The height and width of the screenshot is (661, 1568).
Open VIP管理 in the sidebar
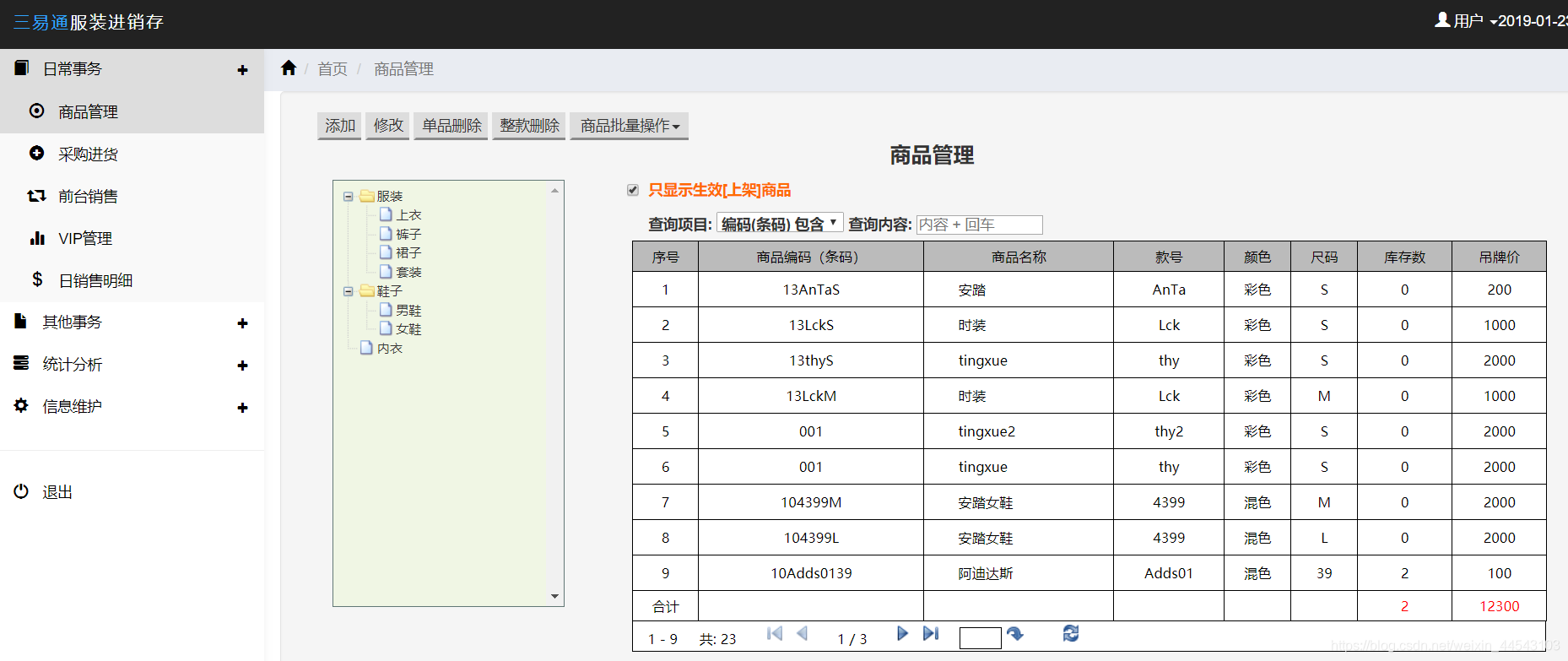(x=84, y=238)
